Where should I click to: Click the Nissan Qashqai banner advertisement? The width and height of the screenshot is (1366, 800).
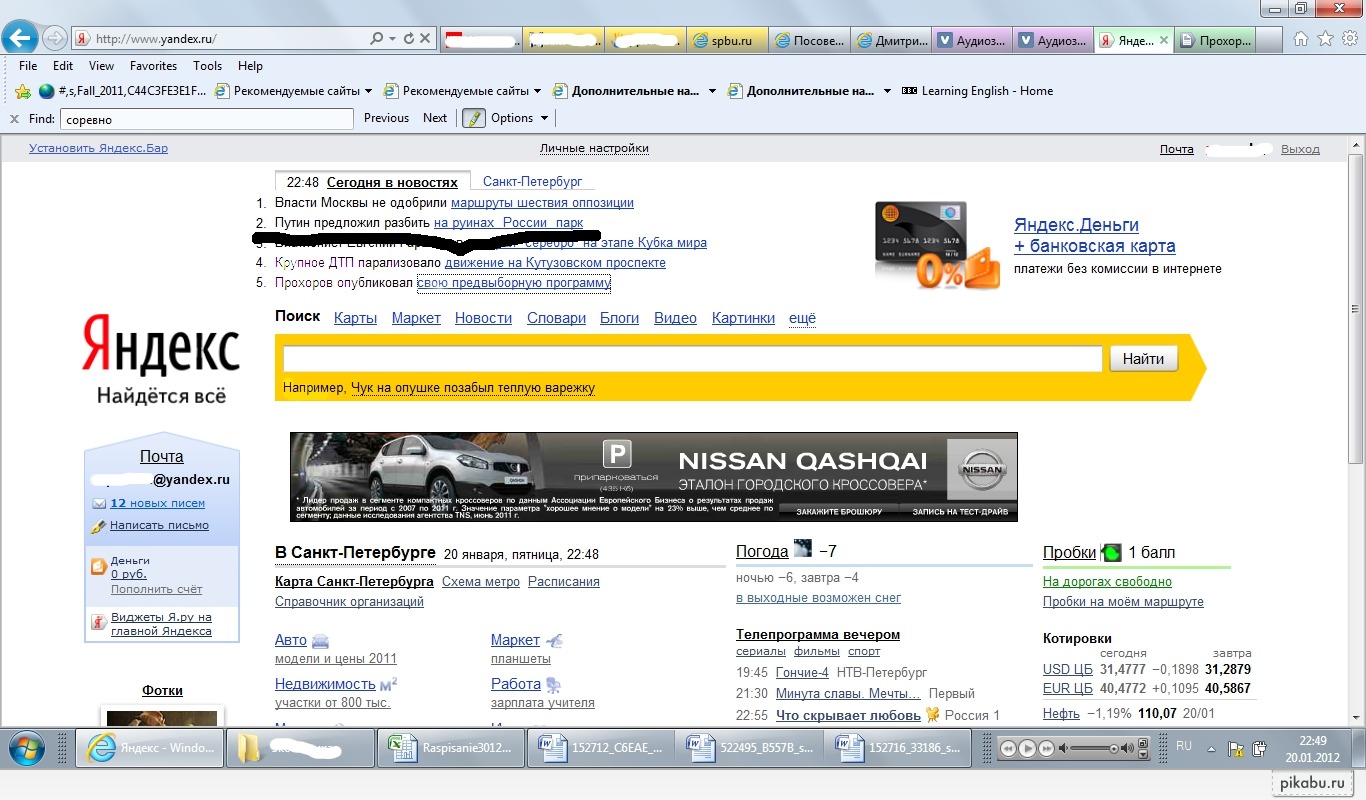pyautogui.click(x=654, y=477)
